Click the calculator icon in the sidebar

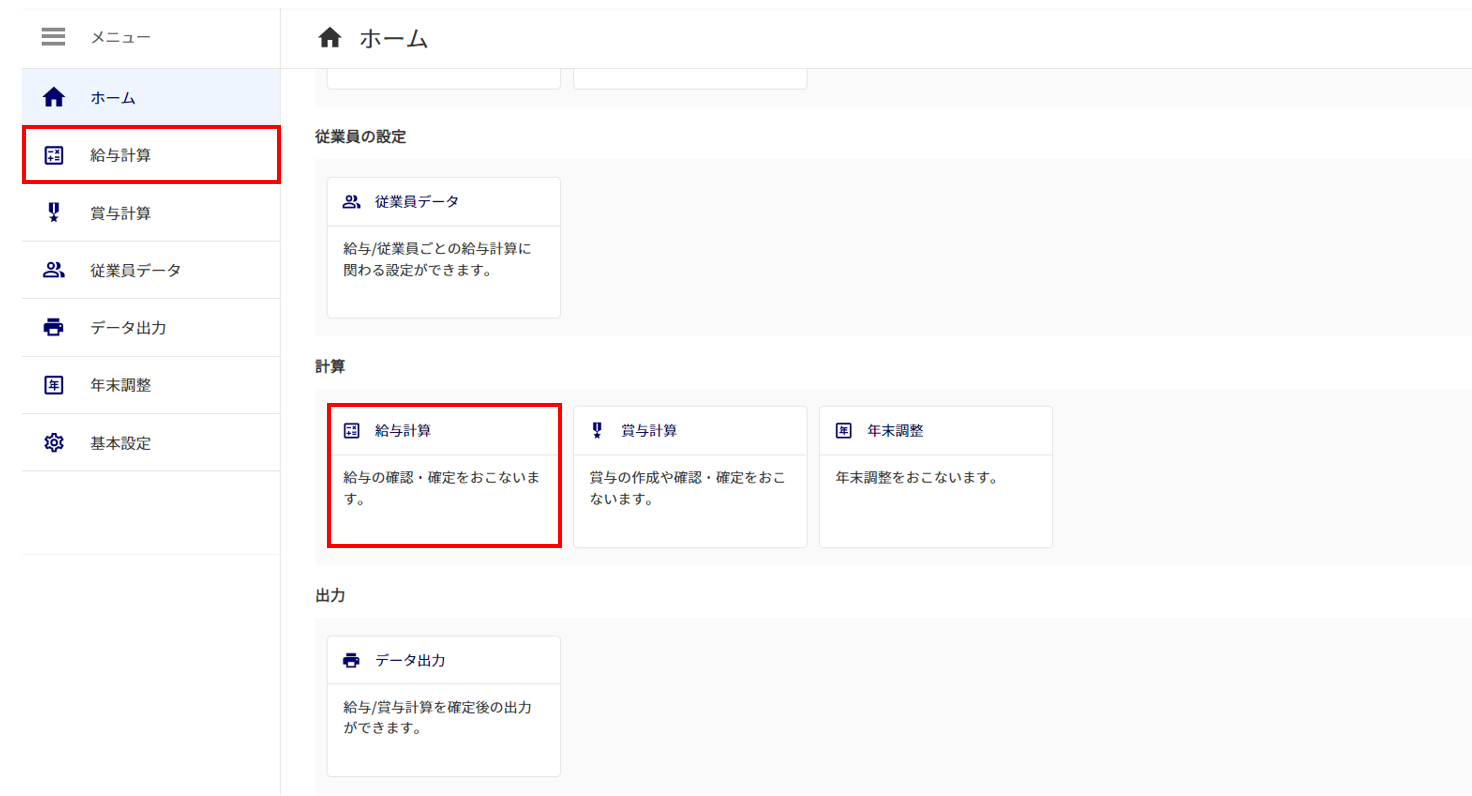(54, 155)
